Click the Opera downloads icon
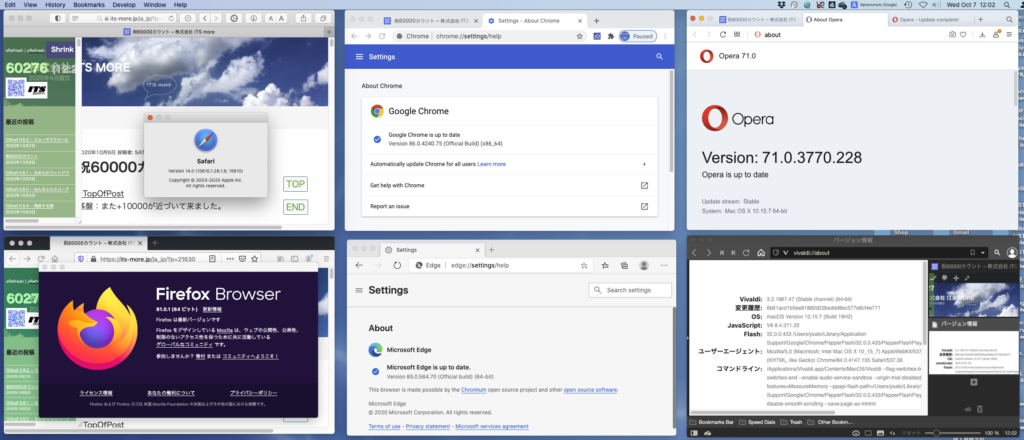The image size is (1024, 440). 983,36
